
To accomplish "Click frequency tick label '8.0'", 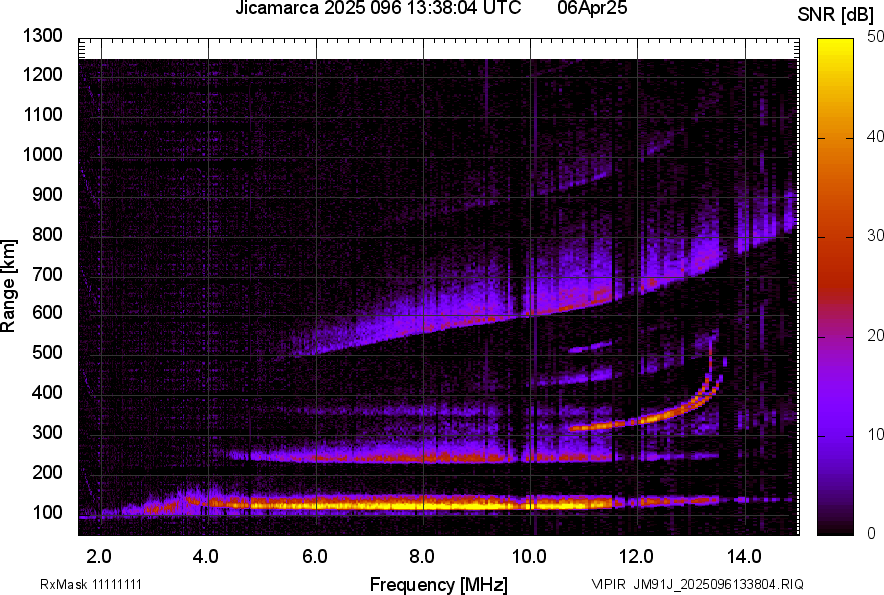I will pyautogui.click(x=422, y=557).
